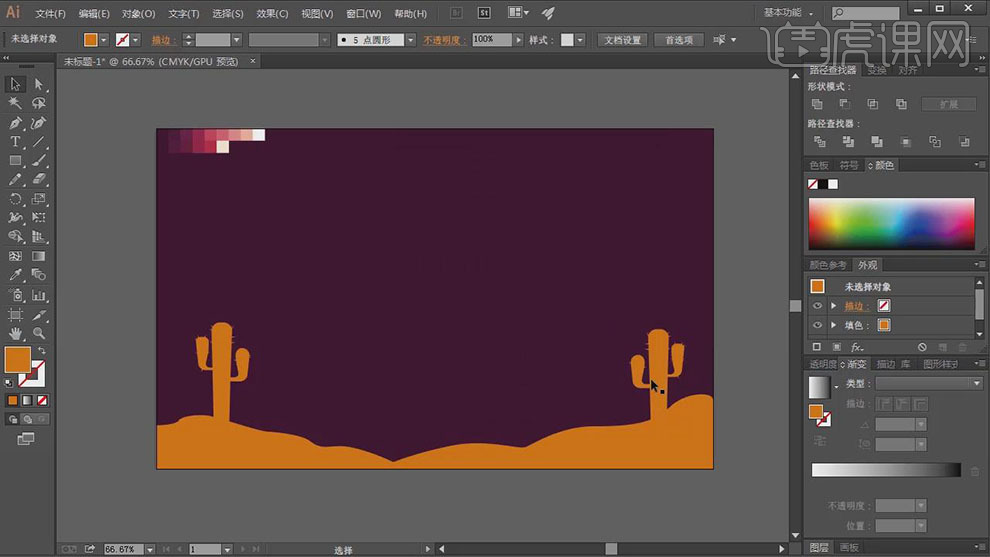Pick the Eyedropper tool

16,274
